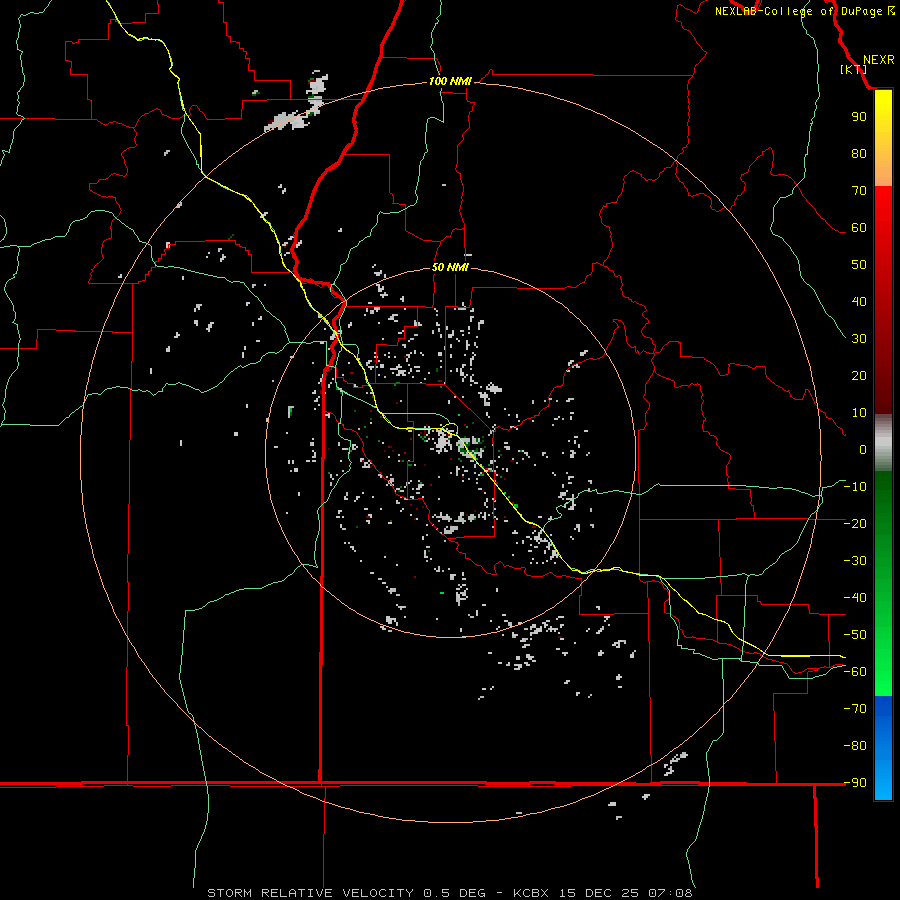Viewport: 900px width, 900px height.
Task: Click the 60 value on velocity scale
Action: point(859,227)
